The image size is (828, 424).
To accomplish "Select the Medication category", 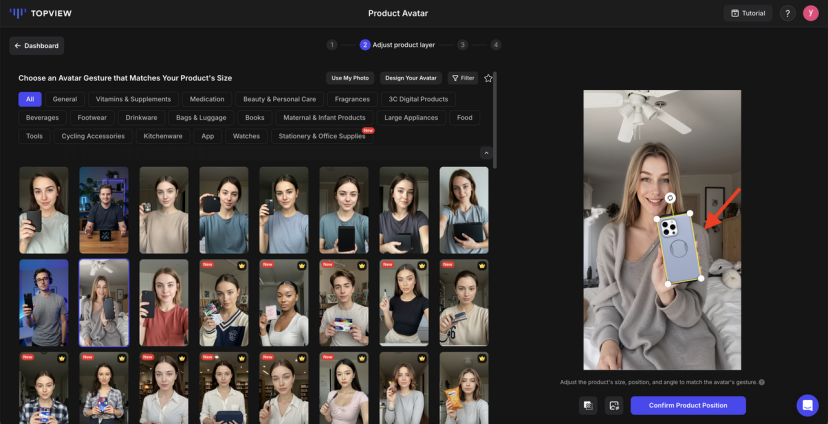I will [207, 99].
